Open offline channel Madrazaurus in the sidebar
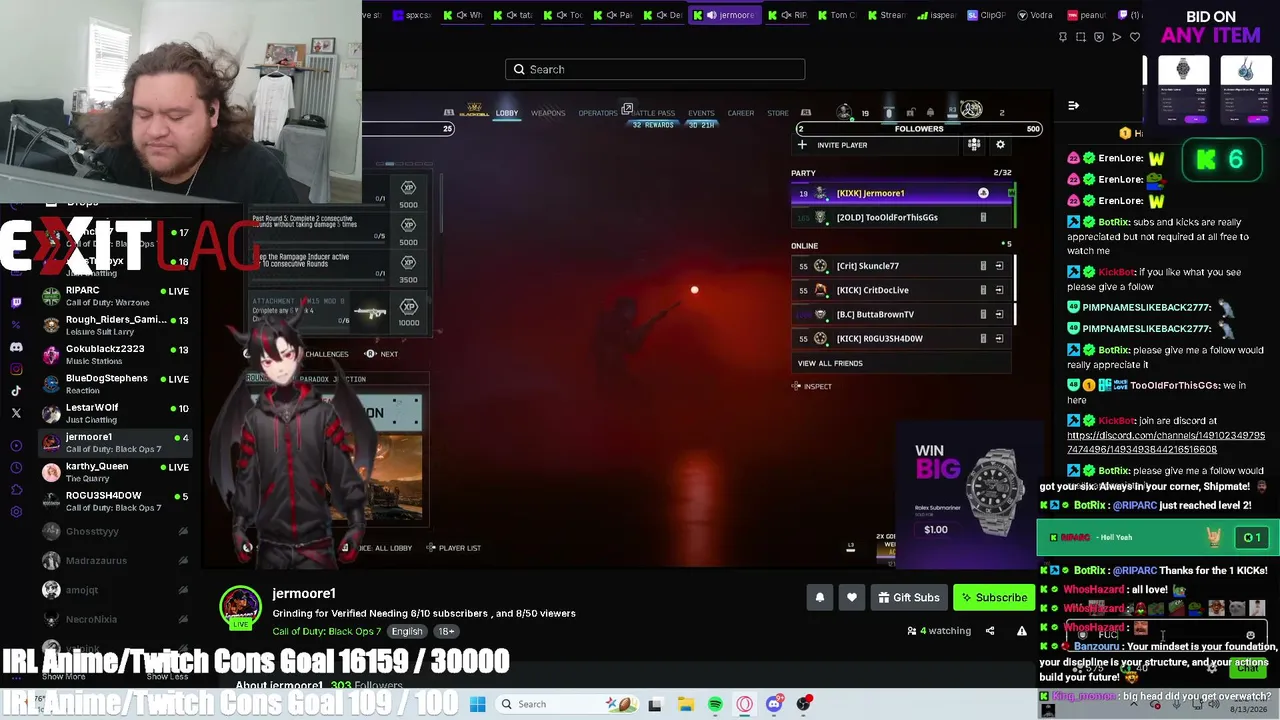 point(114,561)
